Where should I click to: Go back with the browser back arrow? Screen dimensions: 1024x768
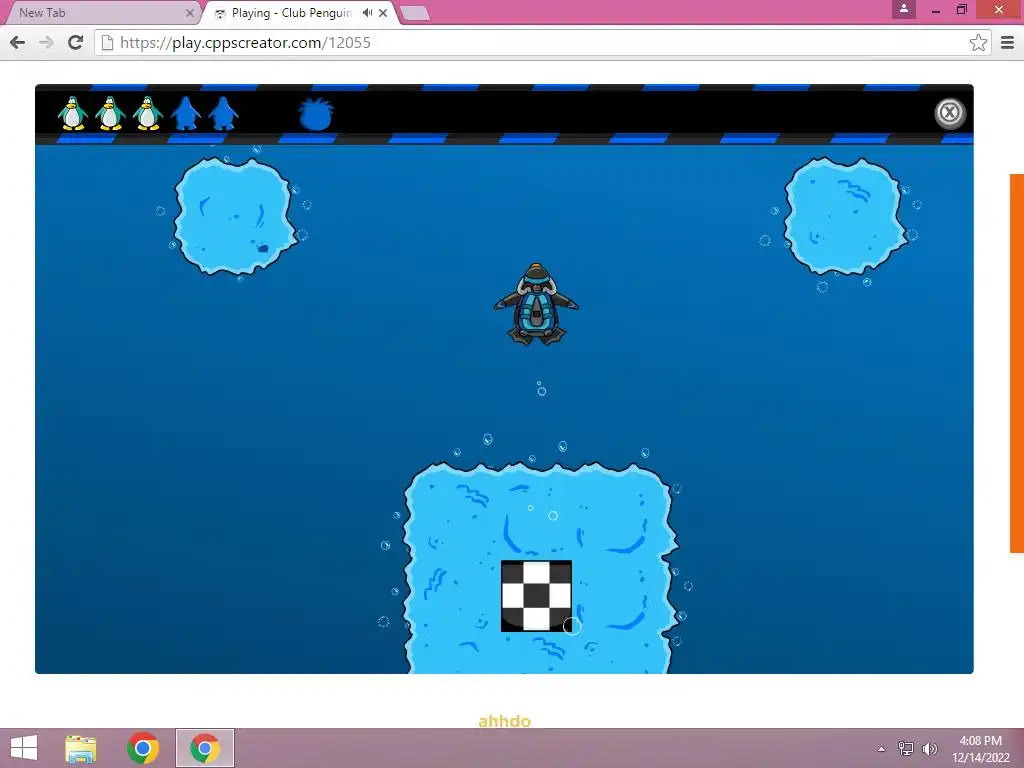(18, 42)
